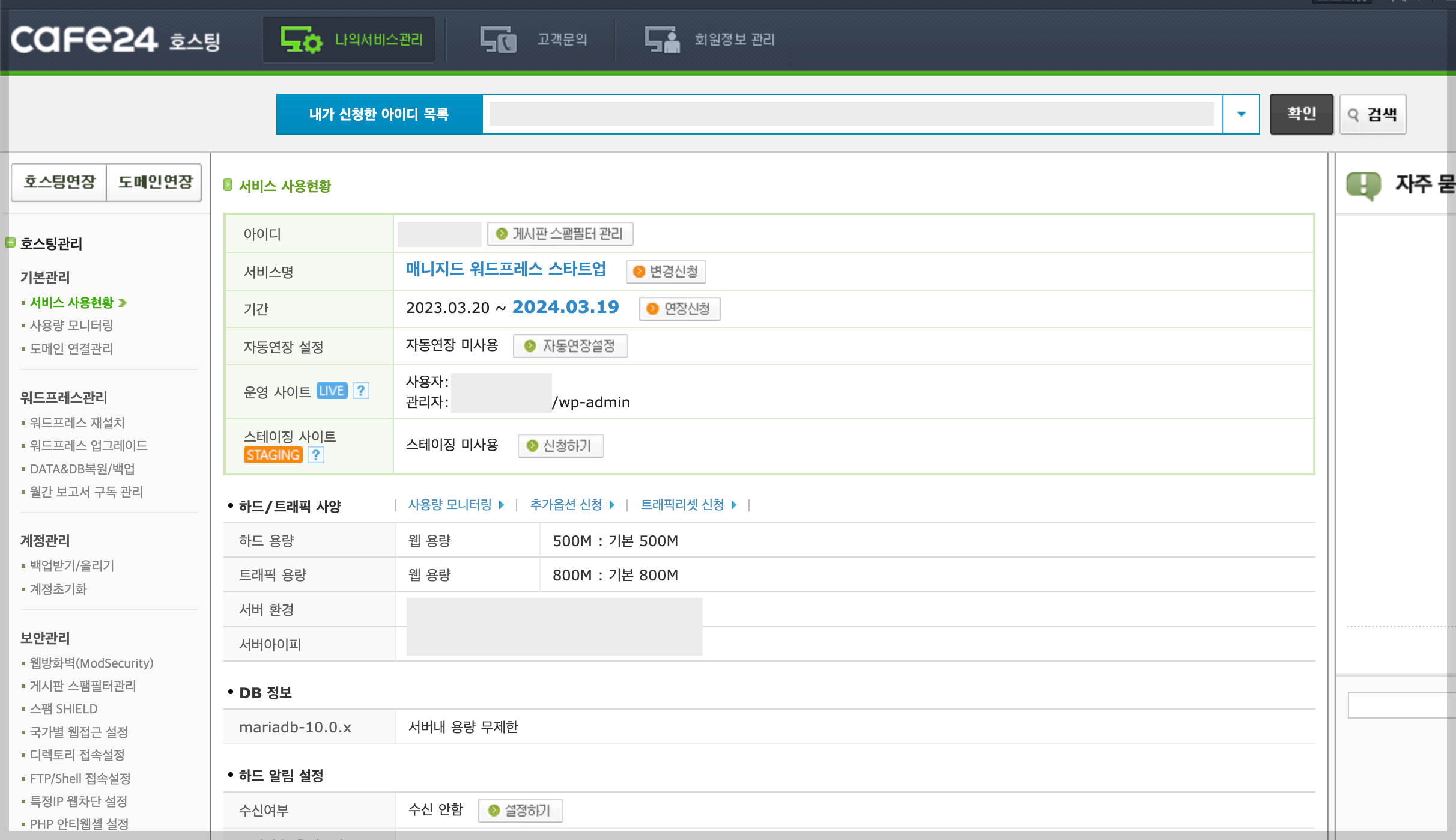Click the 나의서비스관리 gear monitor icon
1456x840 pixels.
tap(301, 40)
